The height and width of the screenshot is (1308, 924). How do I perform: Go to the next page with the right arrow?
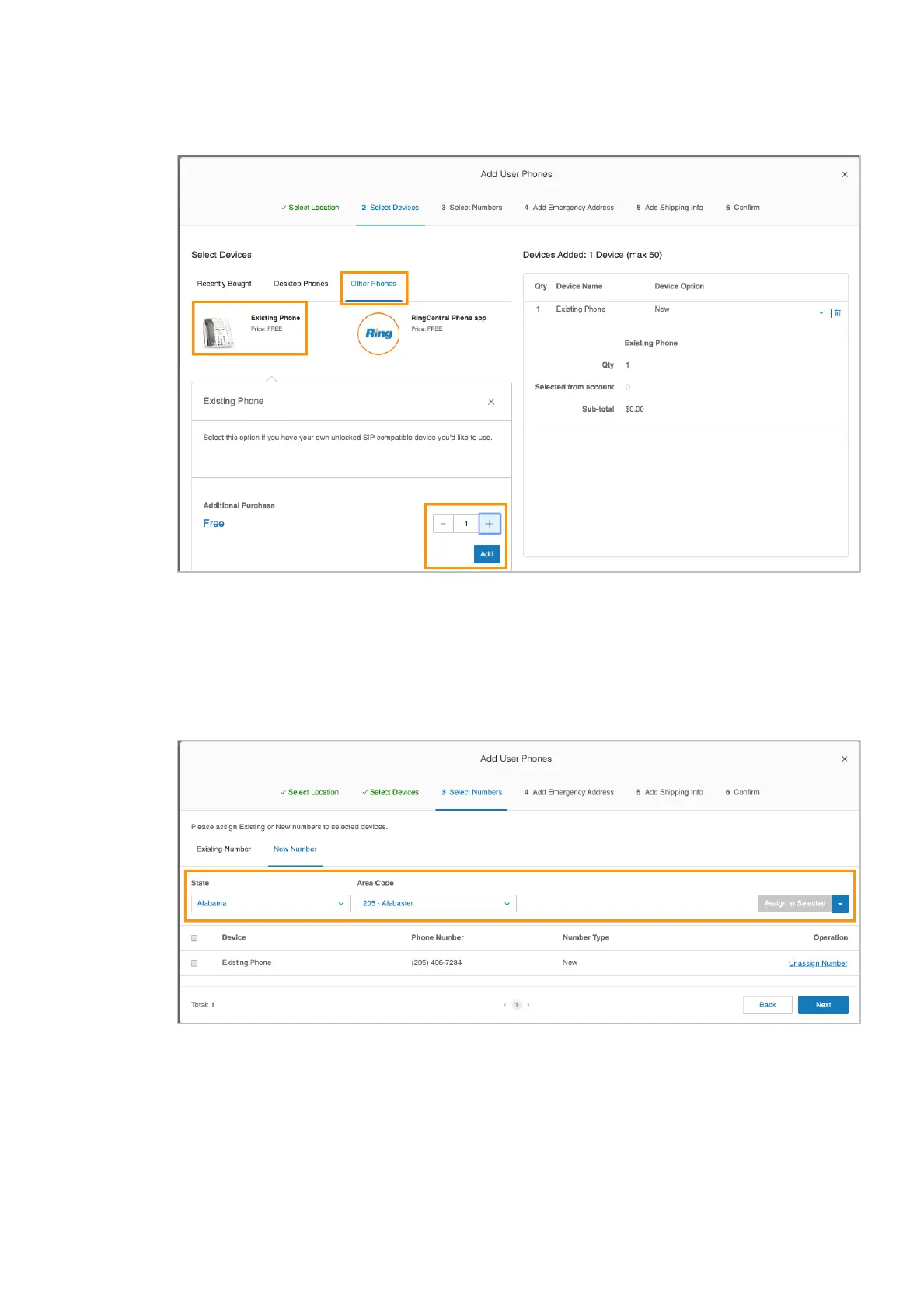pyautogui.click(x=528, y=1005)
